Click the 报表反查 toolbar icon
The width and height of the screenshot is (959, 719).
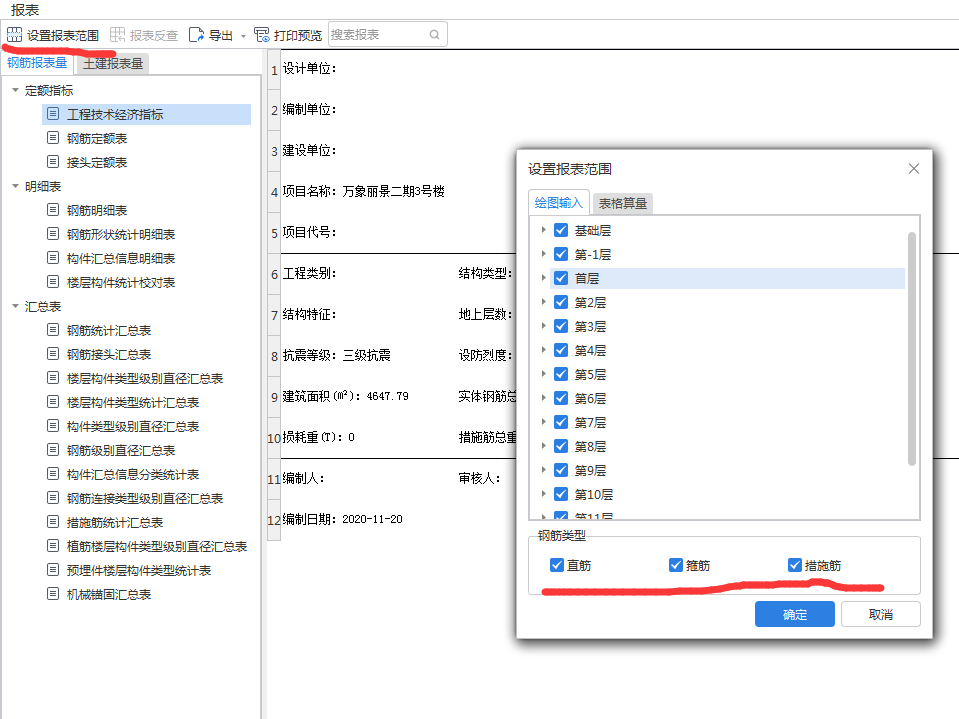[117, 35]
